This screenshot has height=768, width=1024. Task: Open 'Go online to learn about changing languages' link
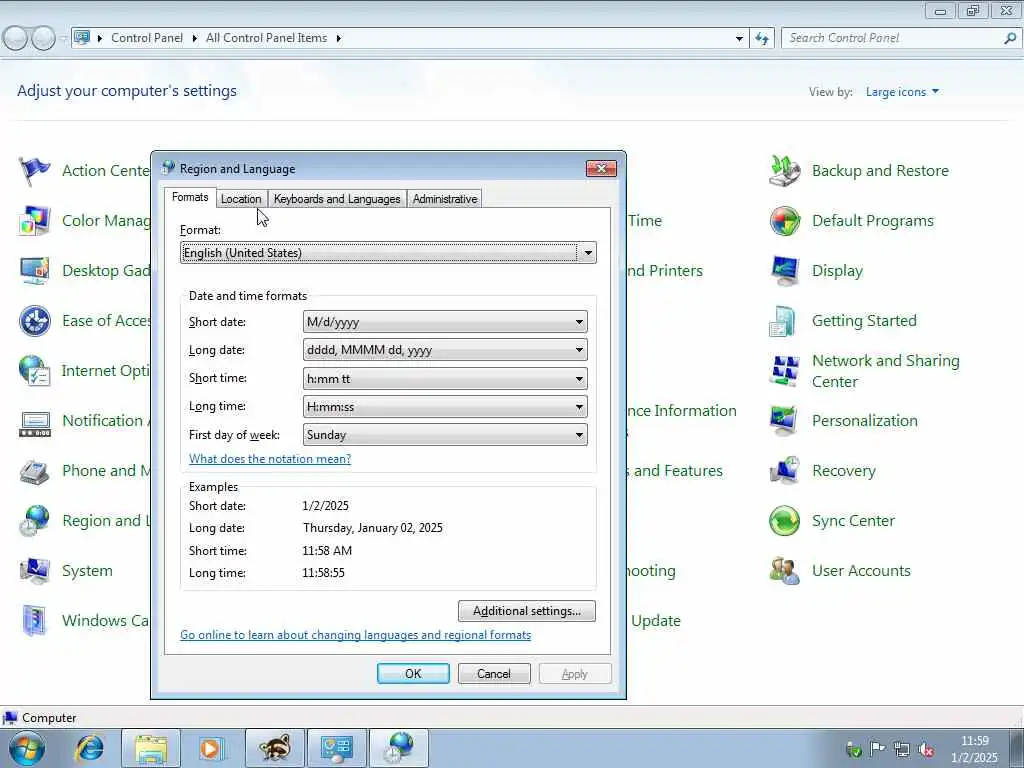tap(355, 635)
